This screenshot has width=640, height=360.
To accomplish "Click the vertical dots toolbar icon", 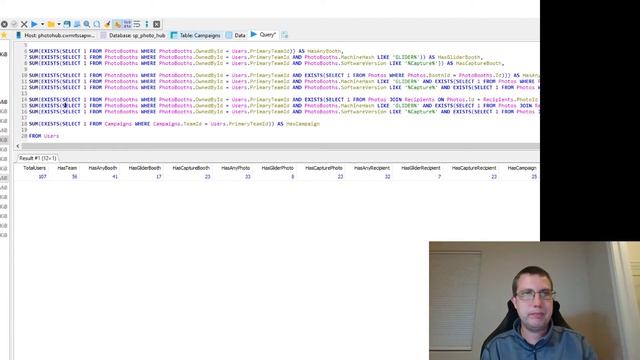I will [147, 24].
